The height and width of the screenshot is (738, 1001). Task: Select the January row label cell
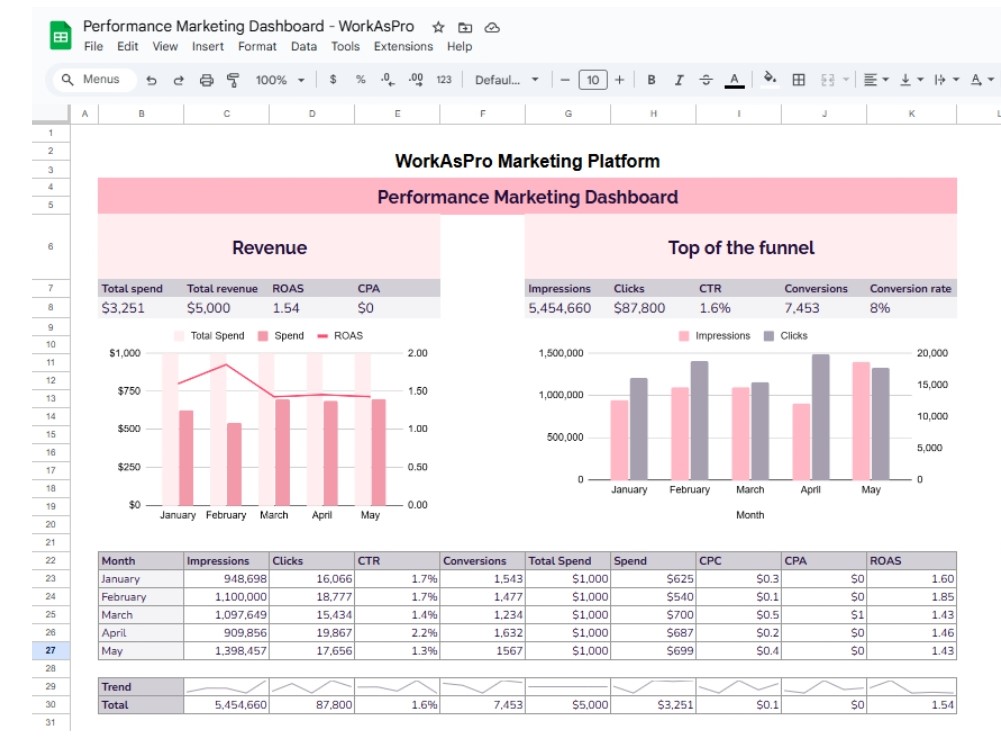coord(140,578)
